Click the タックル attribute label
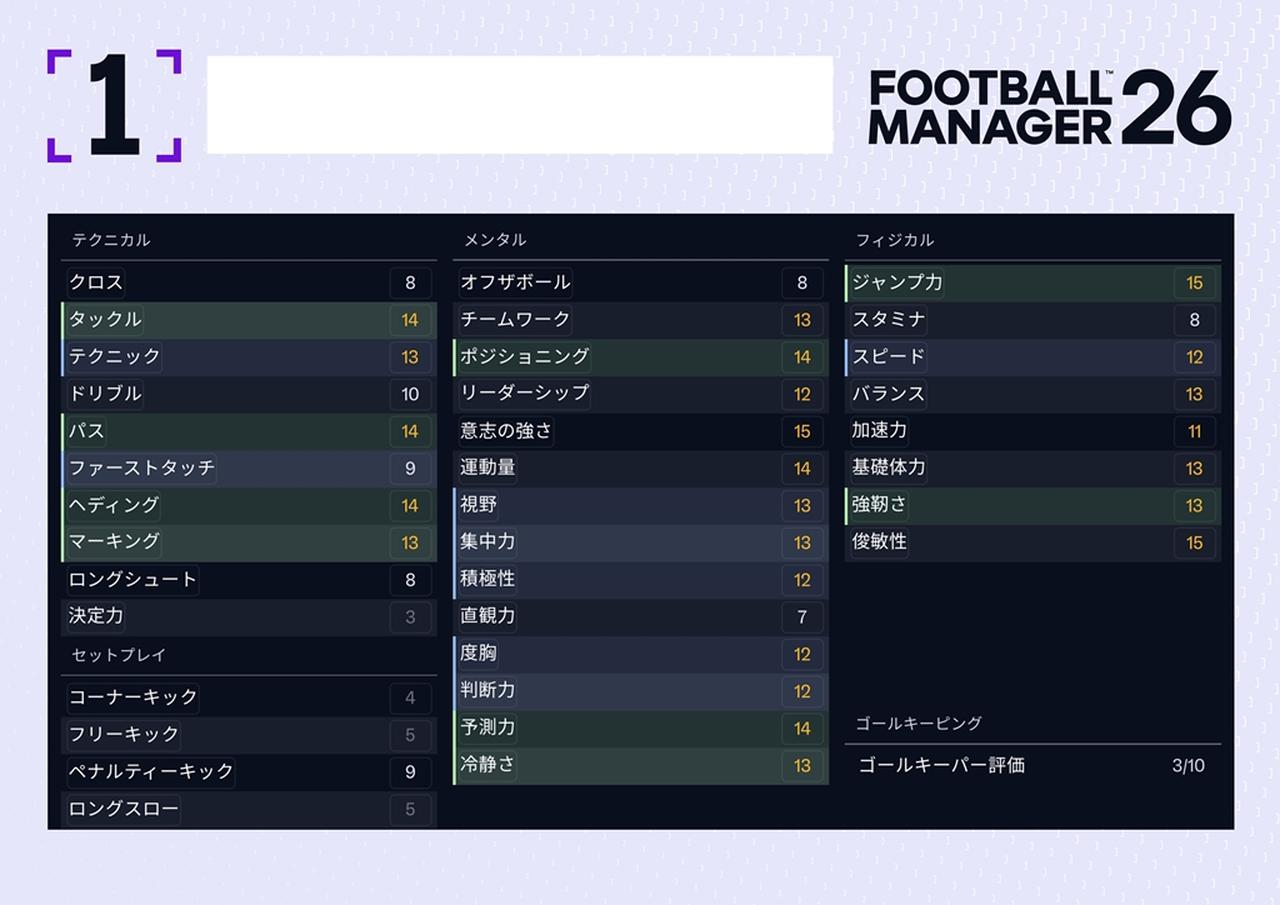This screenshot has width=1280, height=905. coord(105,320)
